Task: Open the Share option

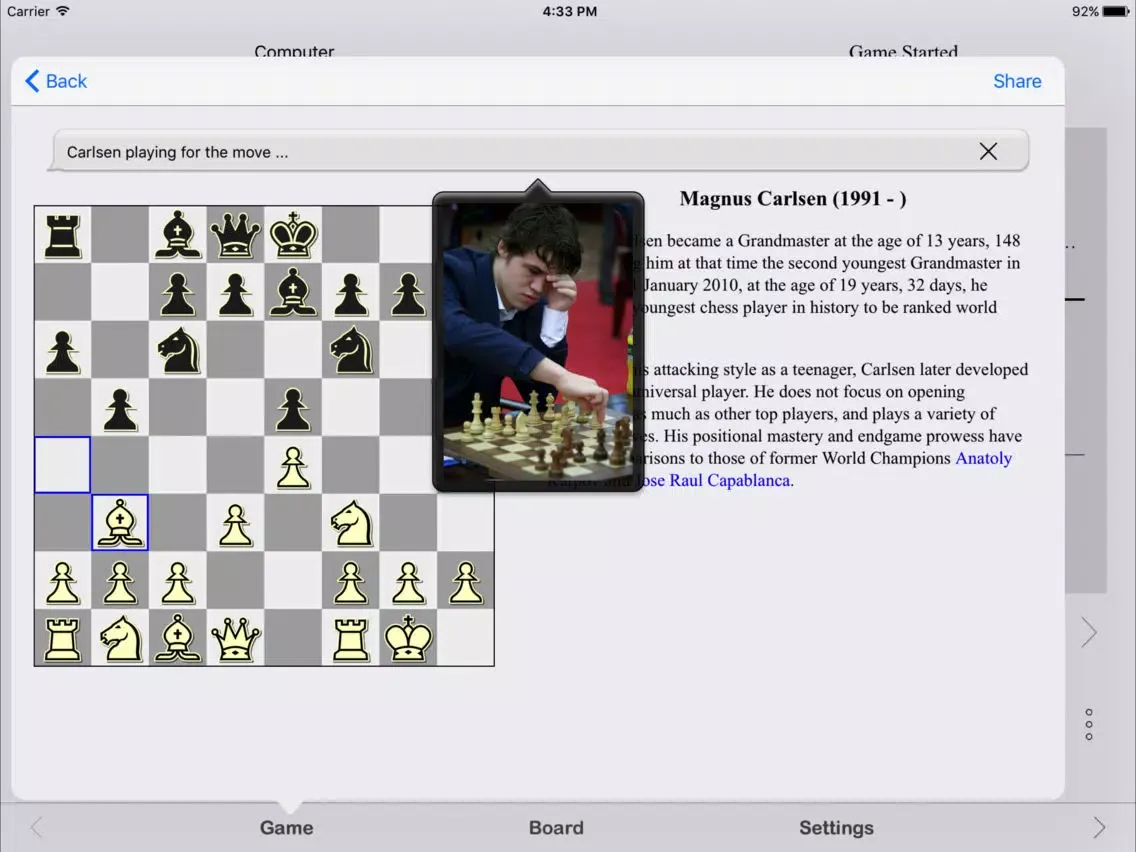Action: (1016, 81)
